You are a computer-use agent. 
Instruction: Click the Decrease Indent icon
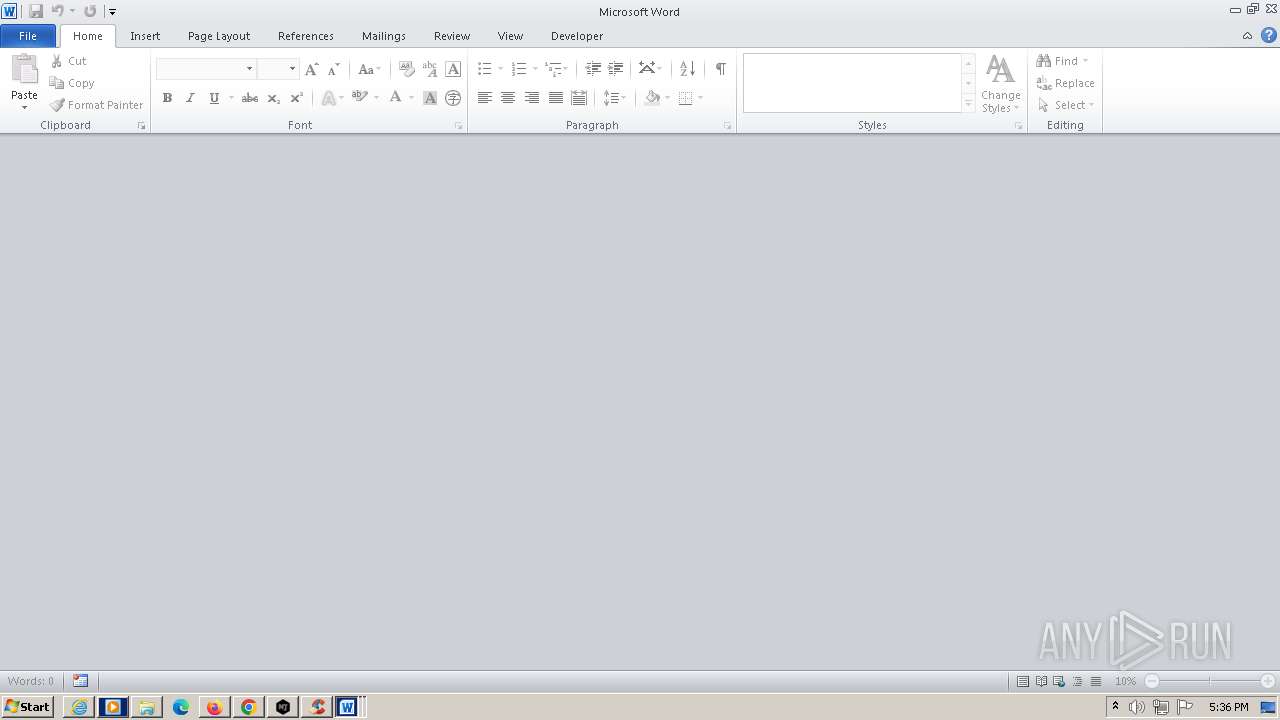(593, 69)
